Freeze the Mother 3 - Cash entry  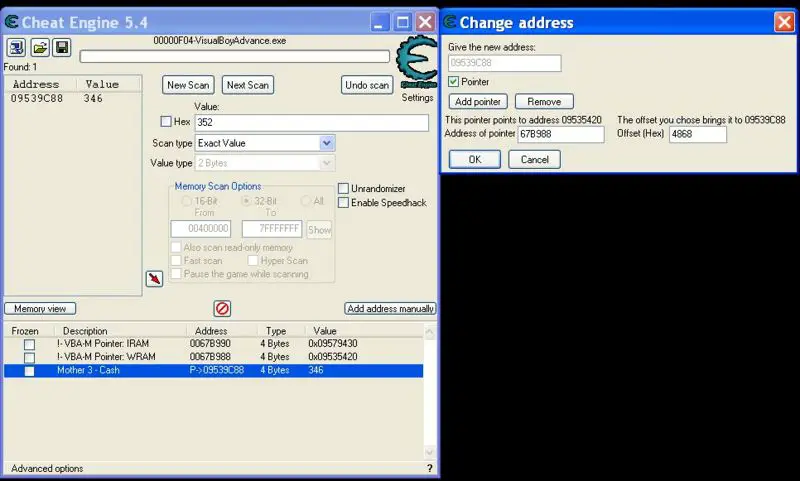[x=30, y=371]
